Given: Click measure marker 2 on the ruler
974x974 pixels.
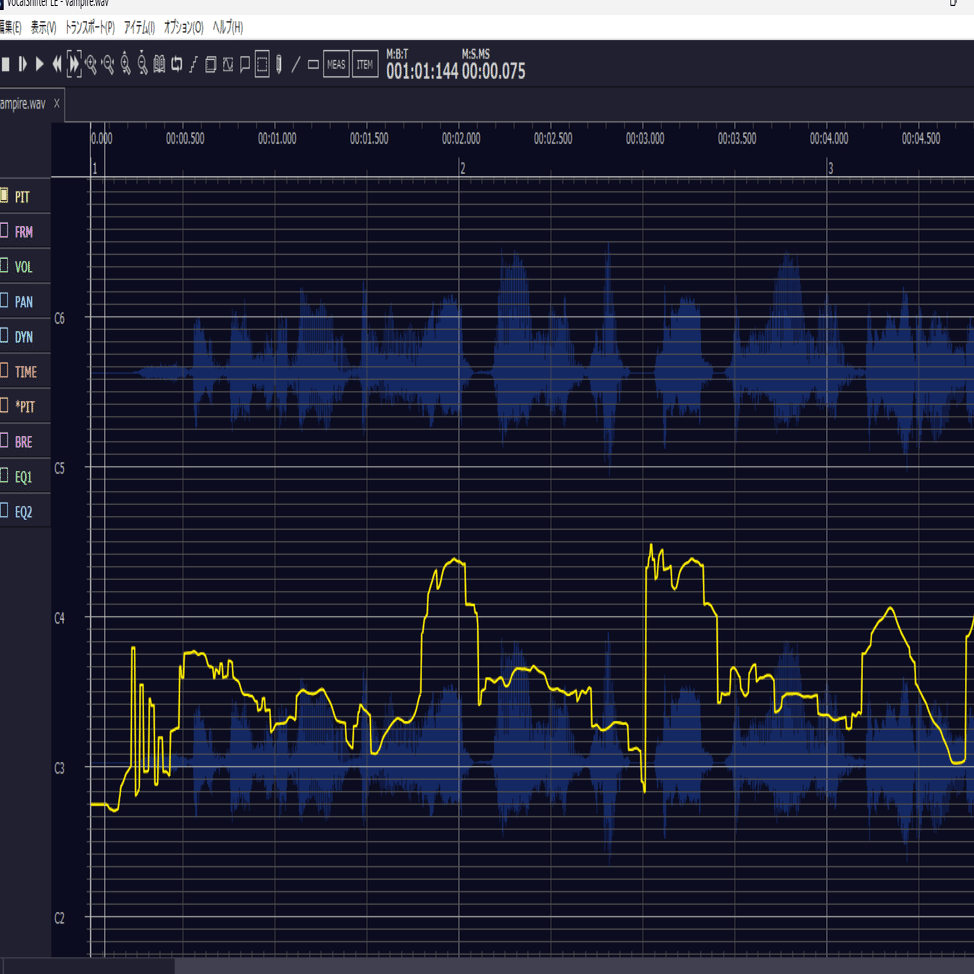Looking at the screenshot, I should pos(463,168).
